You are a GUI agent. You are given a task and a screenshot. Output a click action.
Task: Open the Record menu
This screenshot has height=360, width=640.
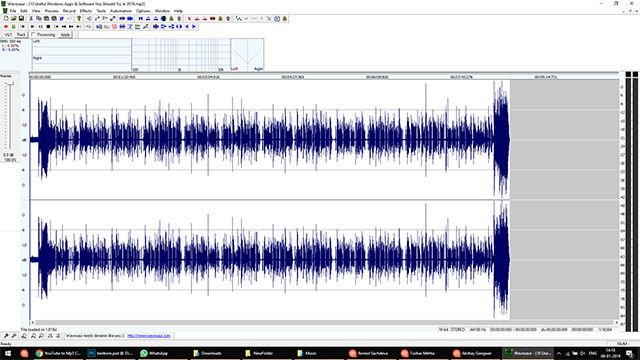coord(69,11)
